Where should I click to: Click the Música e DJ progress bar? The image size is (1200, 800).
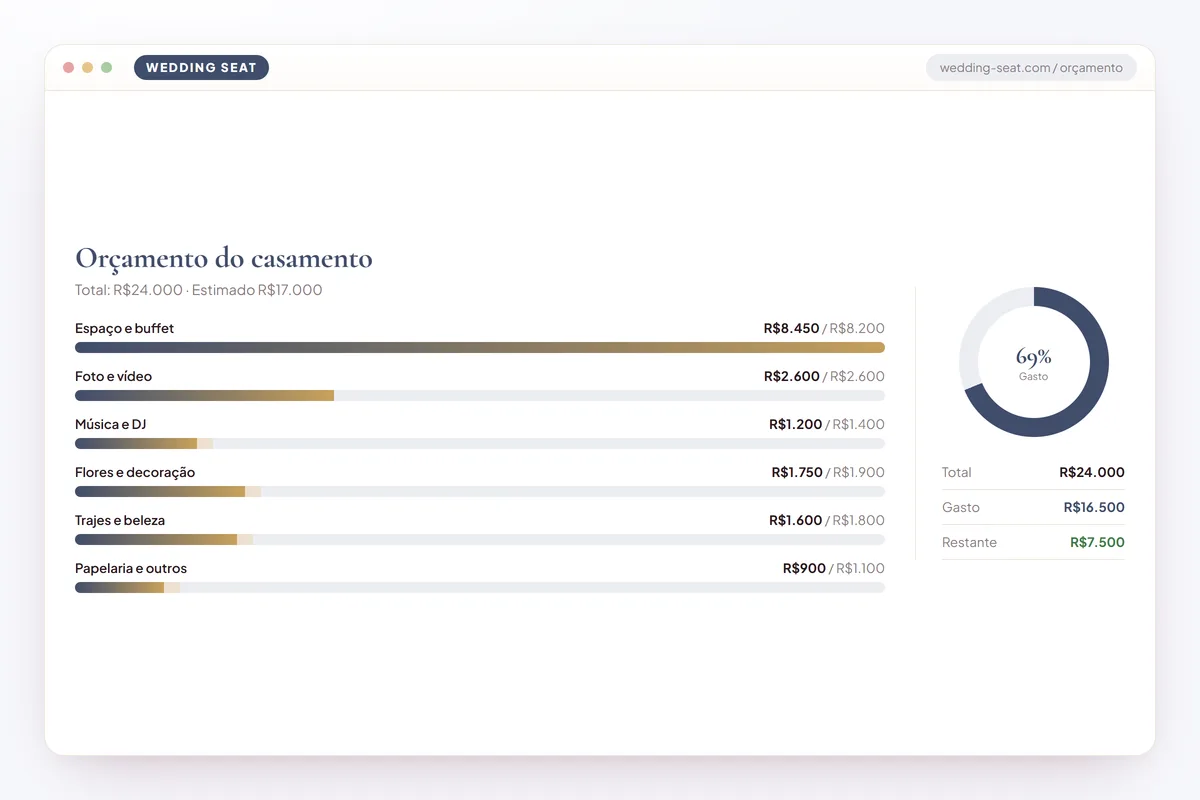pos(480,444)
